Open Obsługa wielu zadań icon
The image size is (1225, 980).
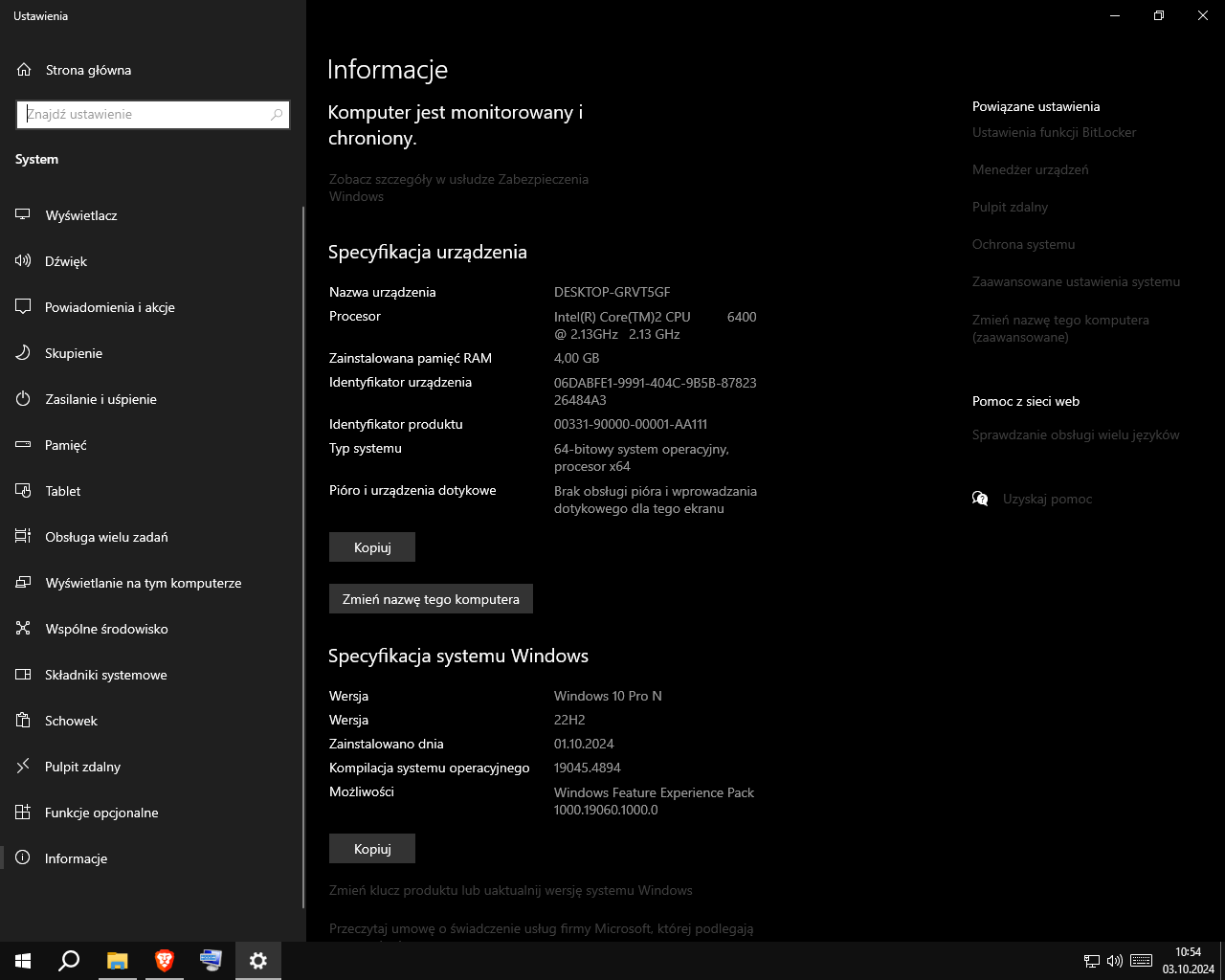pyautogui.click(x=23, y=537)
